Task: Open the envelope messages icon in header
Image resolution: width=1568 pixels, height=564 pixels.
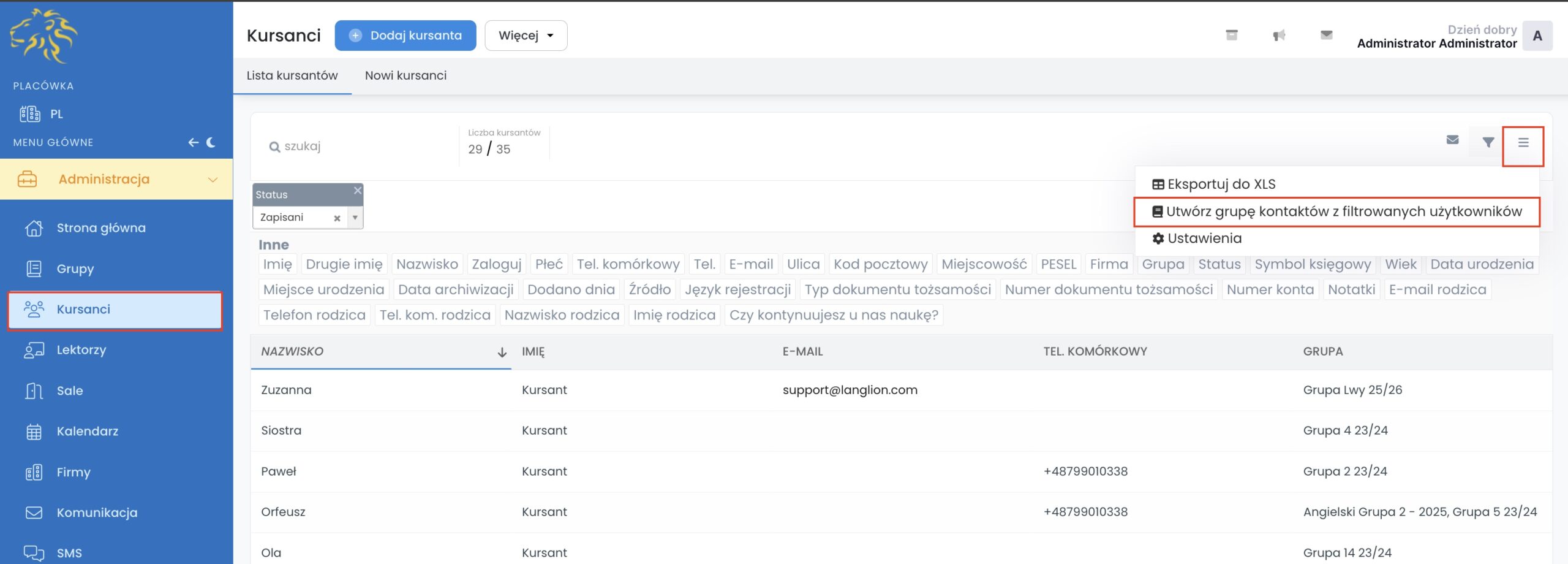Action: click(1326, 35)
